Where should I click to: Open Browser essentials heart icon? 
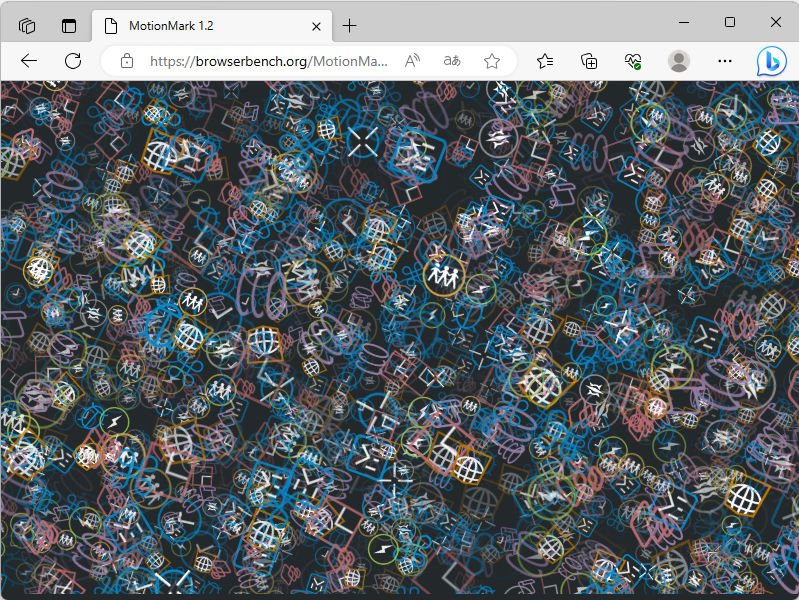pos(633,61)
